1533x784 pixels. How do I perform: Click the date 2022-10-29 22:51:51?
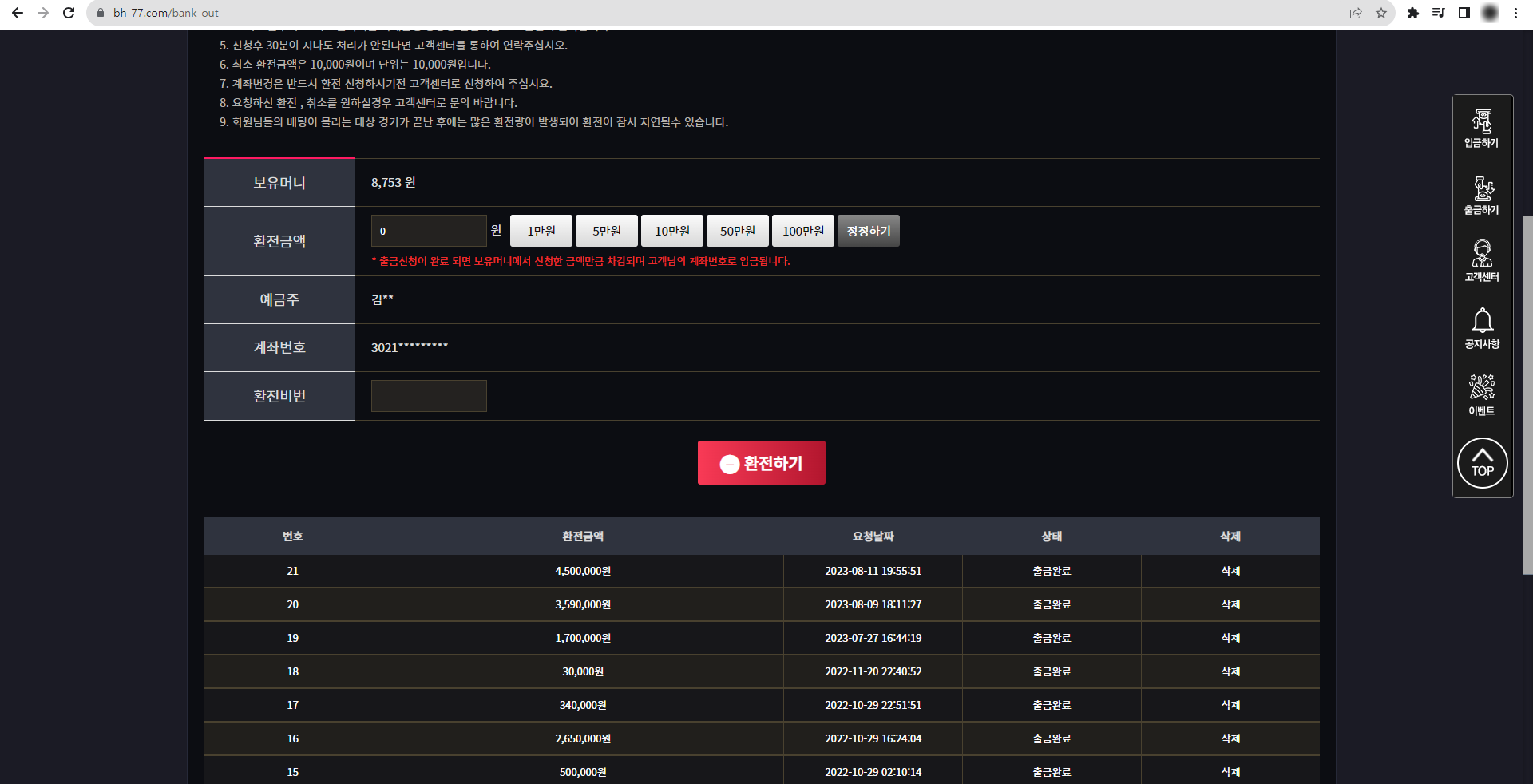point(873,705)
